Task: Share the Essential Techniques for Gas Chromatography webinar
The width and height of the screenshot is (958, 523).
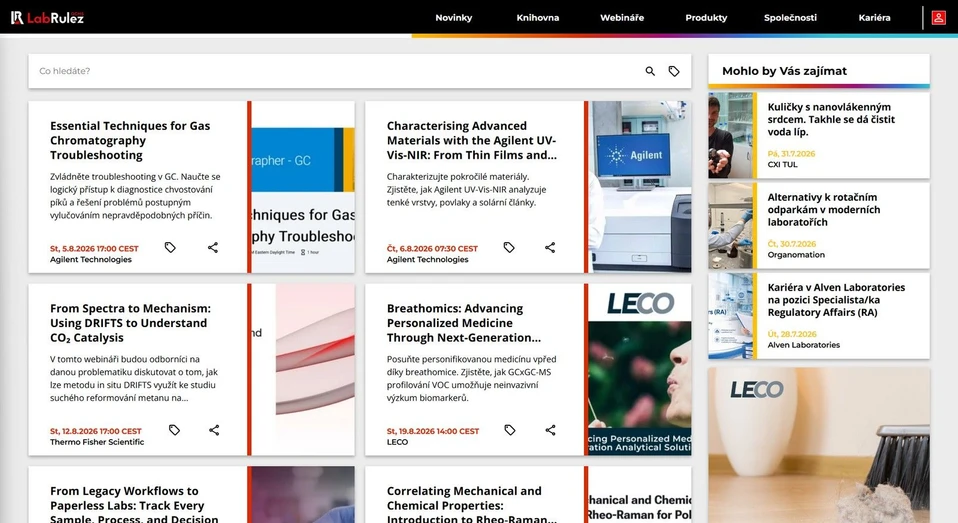Action: [213, 247]
